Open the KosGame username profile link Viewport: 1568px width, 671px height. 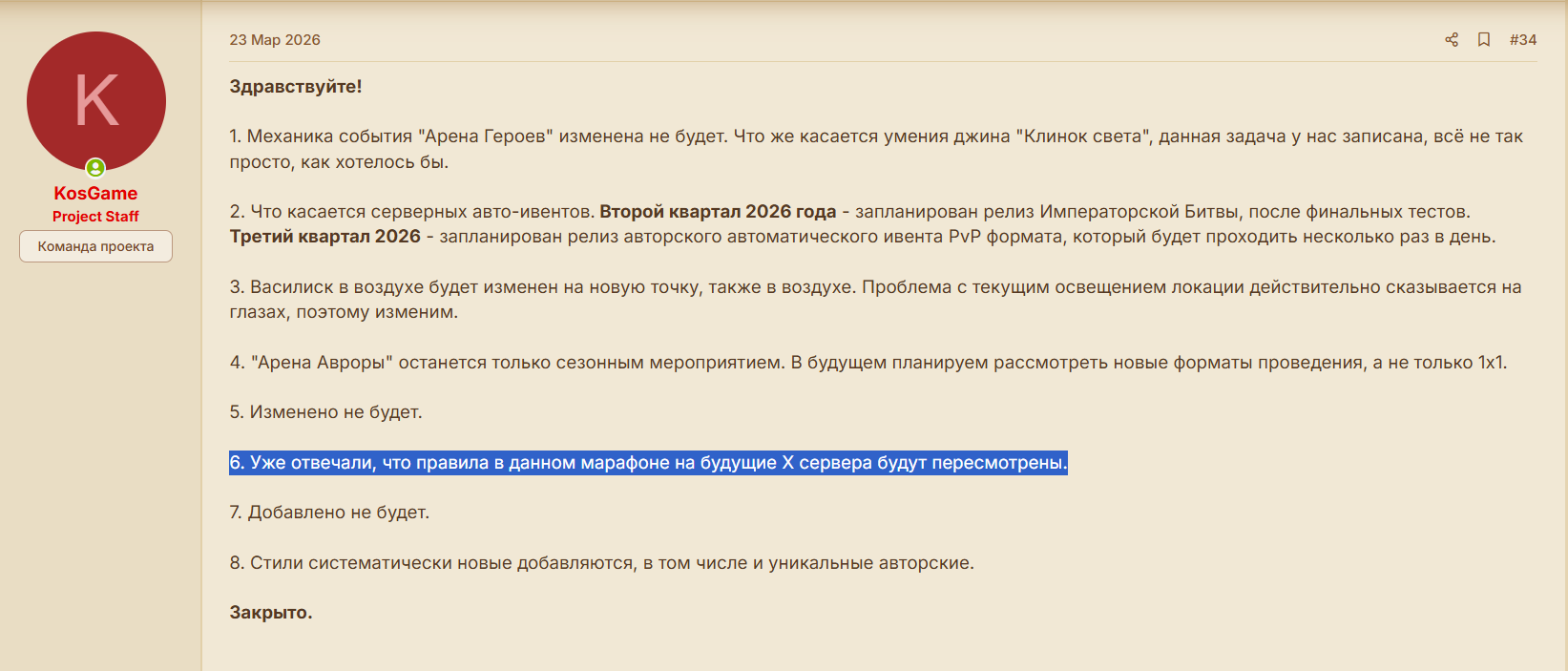pos(95,194)
